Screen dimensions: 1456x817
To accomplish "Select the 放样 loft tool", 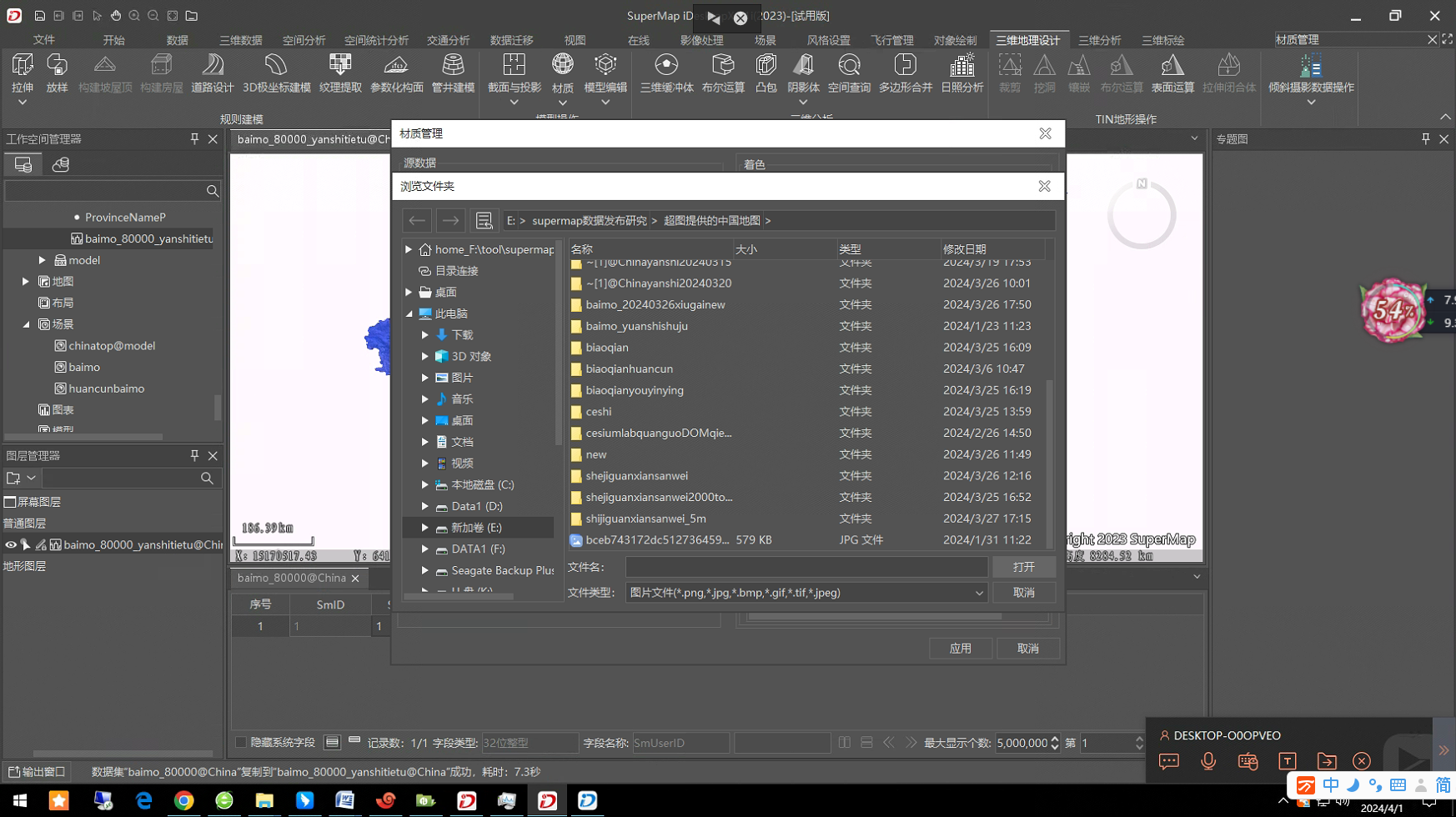I will (x=57, y=72).
